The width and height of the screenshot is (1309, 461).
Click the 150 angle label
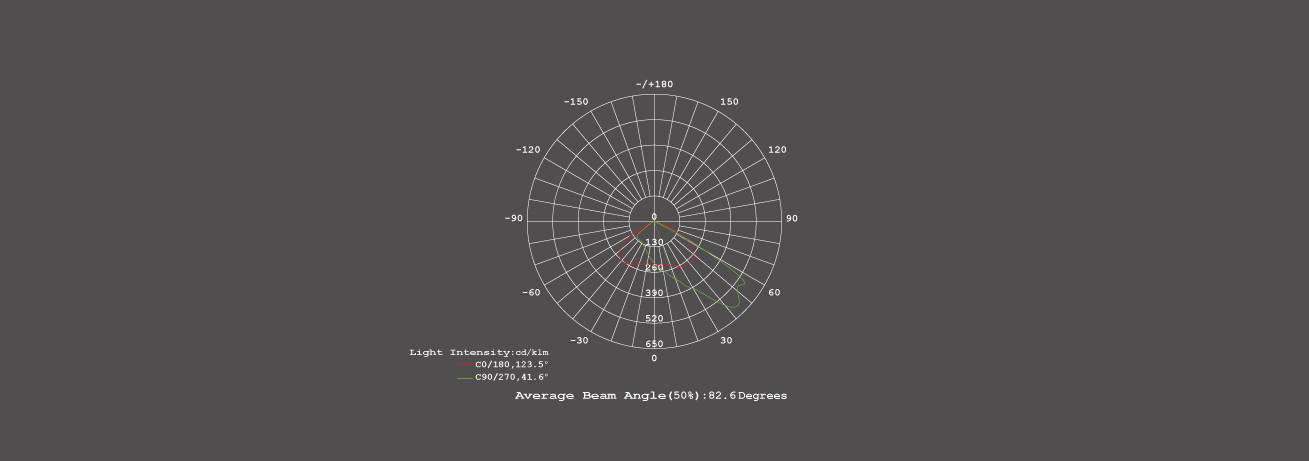pos(729,102)
